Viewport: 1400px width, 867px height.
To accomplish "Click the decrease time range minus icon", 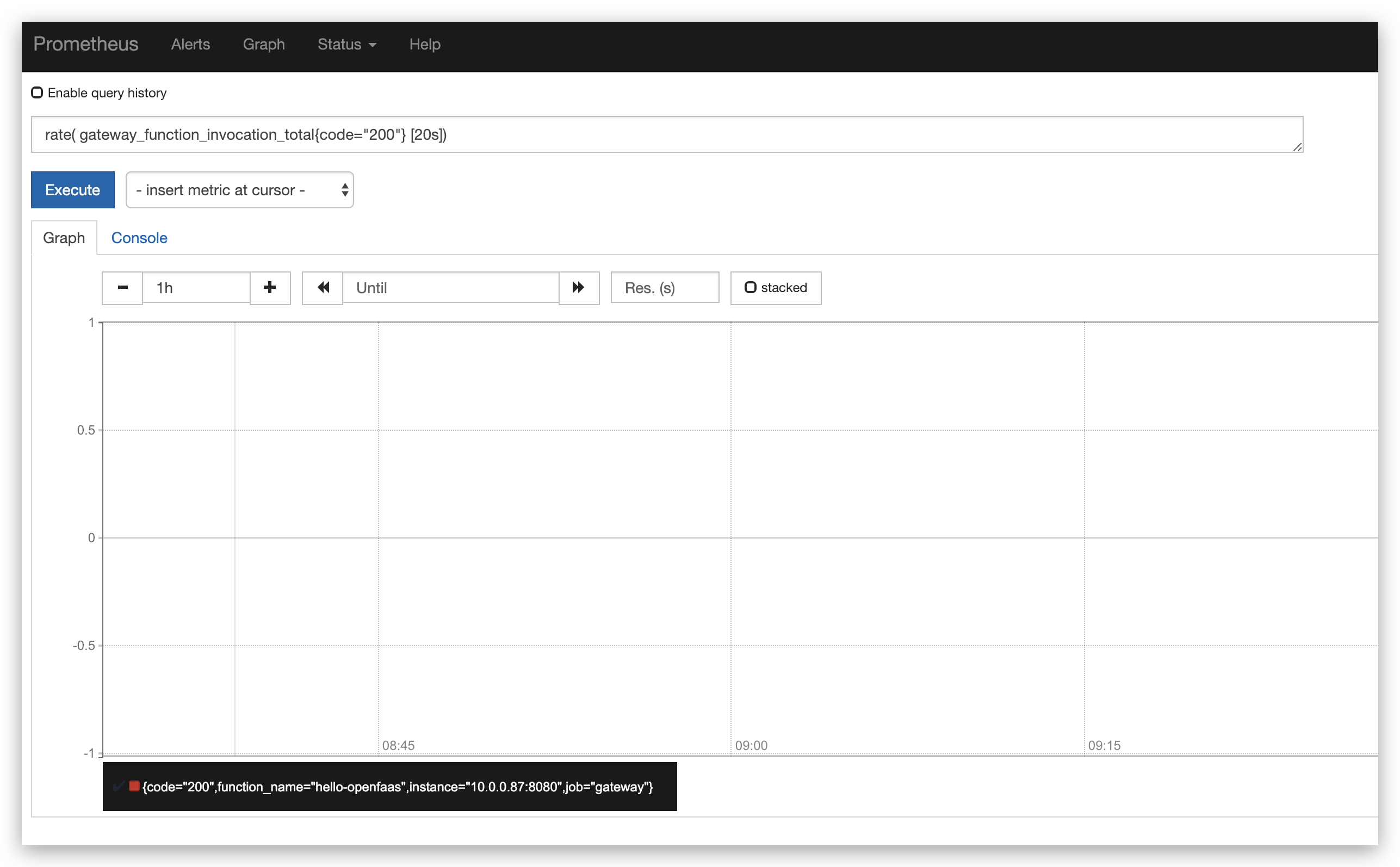I will click(x=121, y=288).
